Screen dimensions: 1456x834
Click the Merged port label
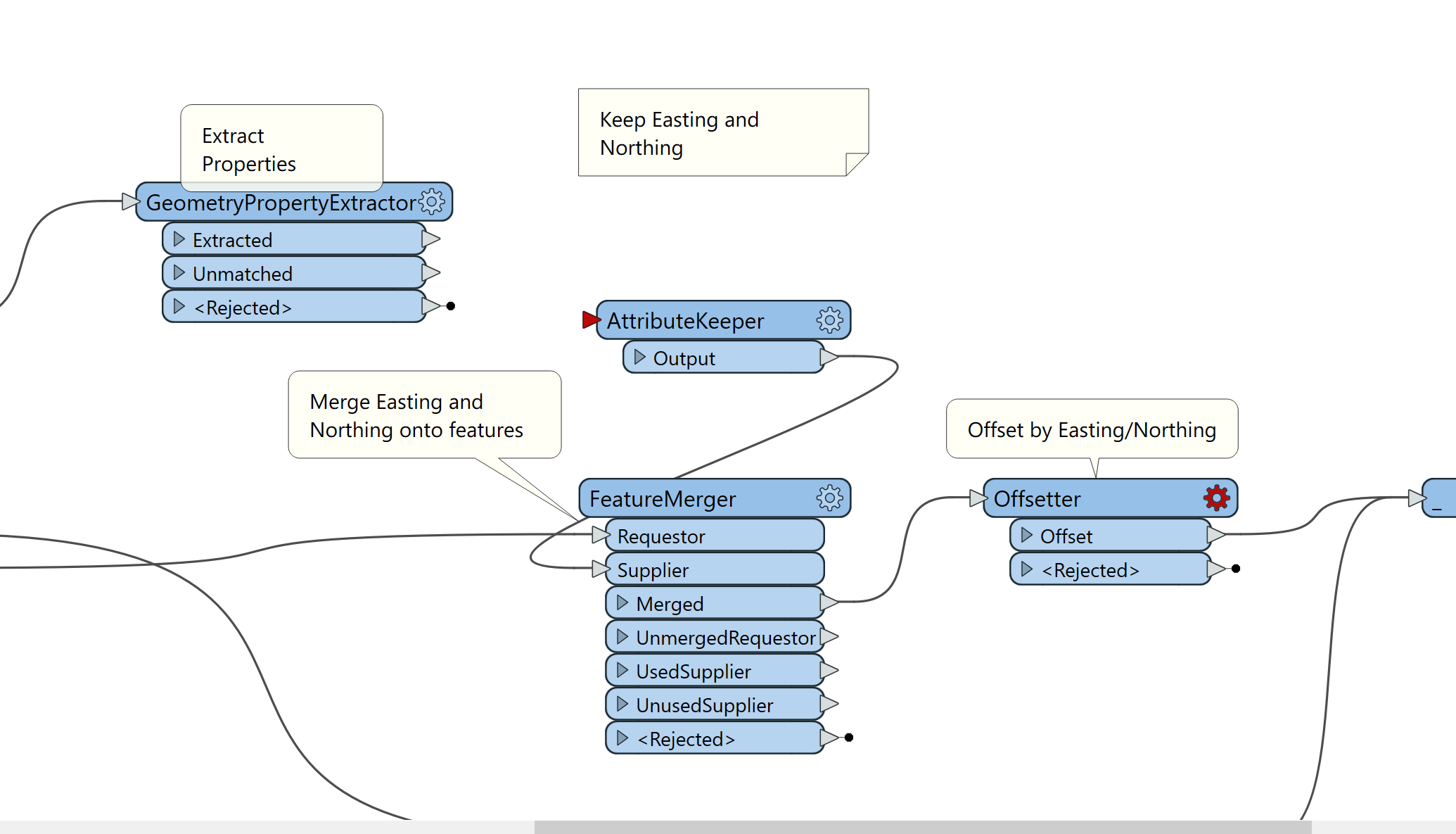(x=670, y=604)
